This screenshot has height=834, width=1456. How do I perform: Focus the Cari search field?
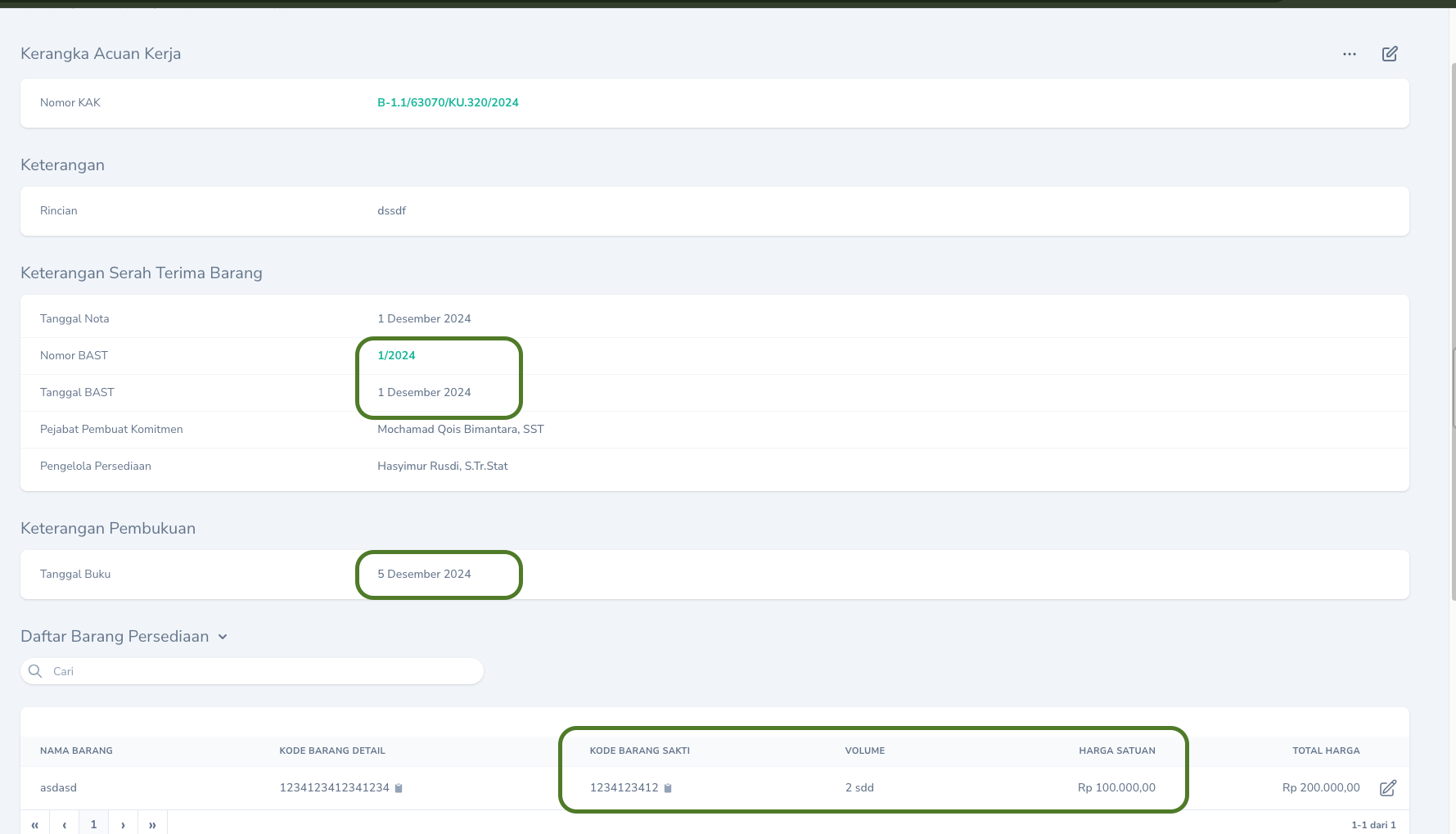pos(252,671)
